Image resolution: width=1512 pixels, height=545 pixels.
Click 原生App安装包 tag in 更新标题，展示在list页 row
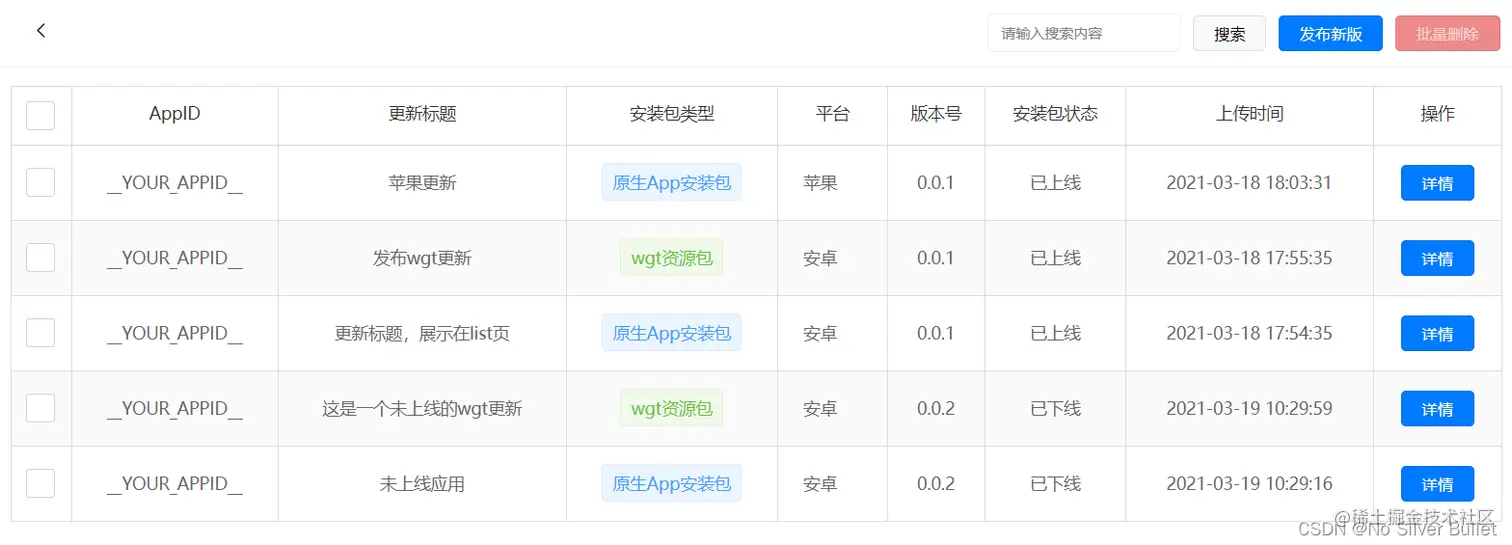click(x=672, y=333)
